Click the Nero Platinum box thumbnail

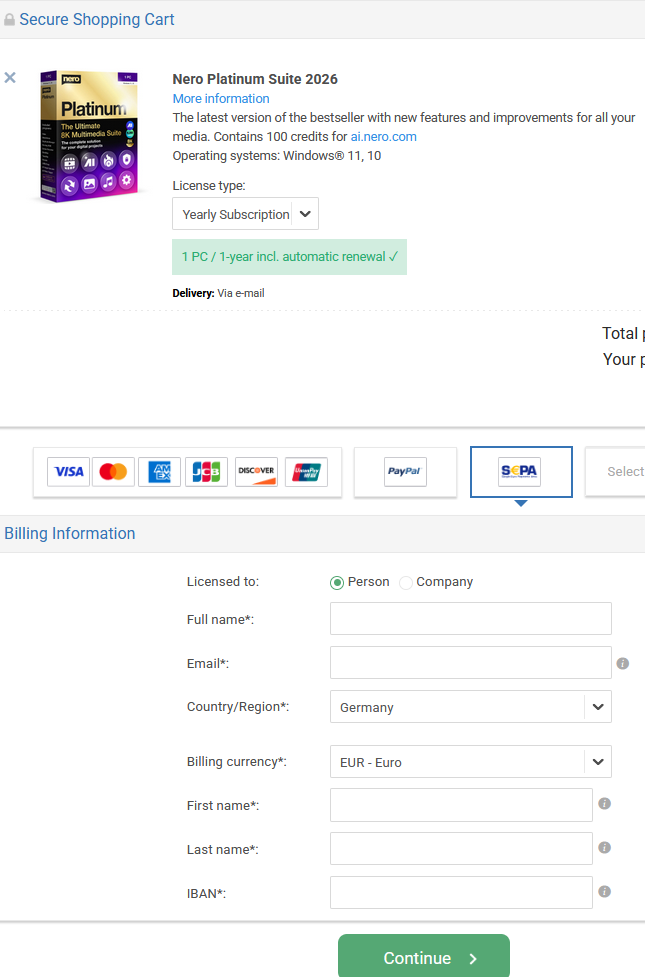(x=89, y=136)
